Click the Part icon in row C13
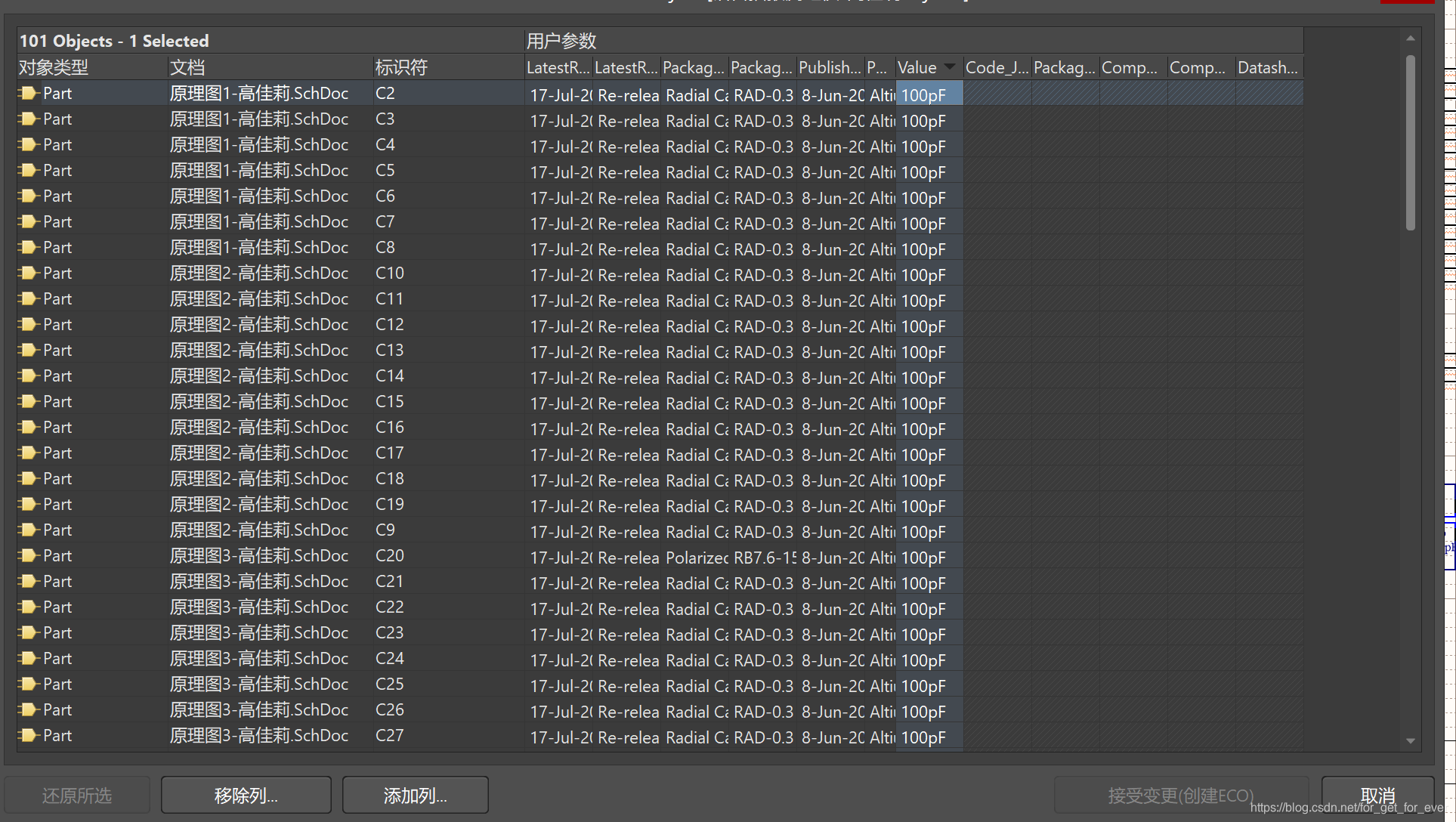Viewport: 1456px width, 822px height. point(29,351)
